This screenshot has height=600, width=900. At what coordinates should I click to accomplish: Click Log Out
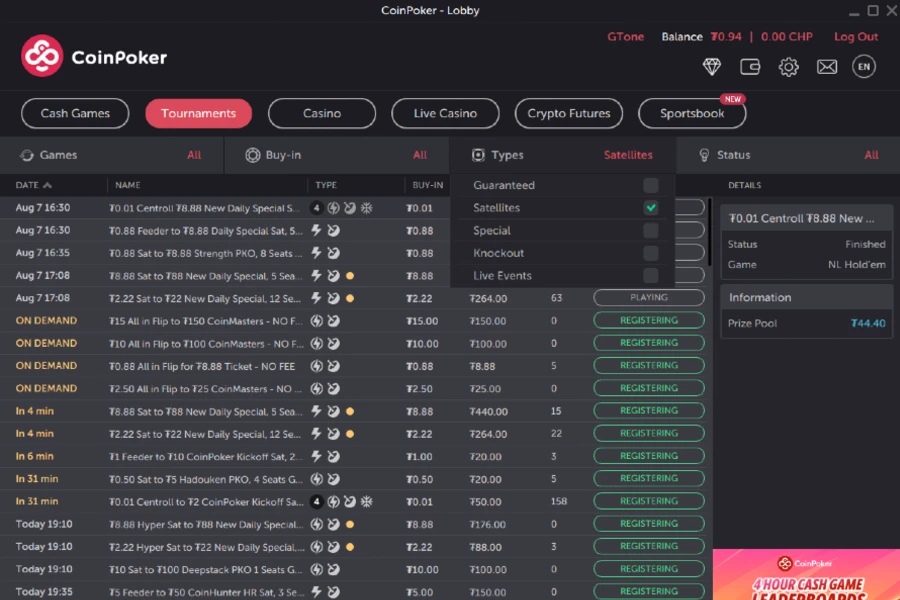pos(856,36)
